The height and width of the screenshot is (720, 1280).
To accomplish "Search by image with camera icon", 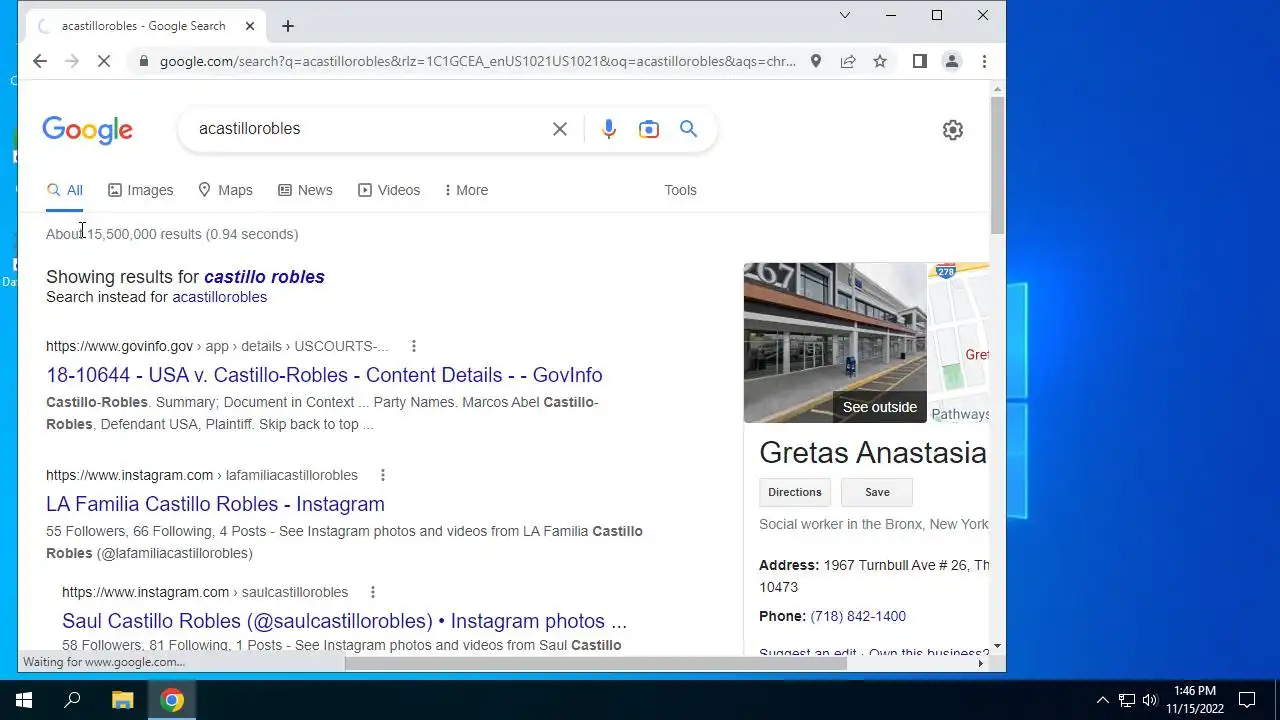I will point(649,129).
